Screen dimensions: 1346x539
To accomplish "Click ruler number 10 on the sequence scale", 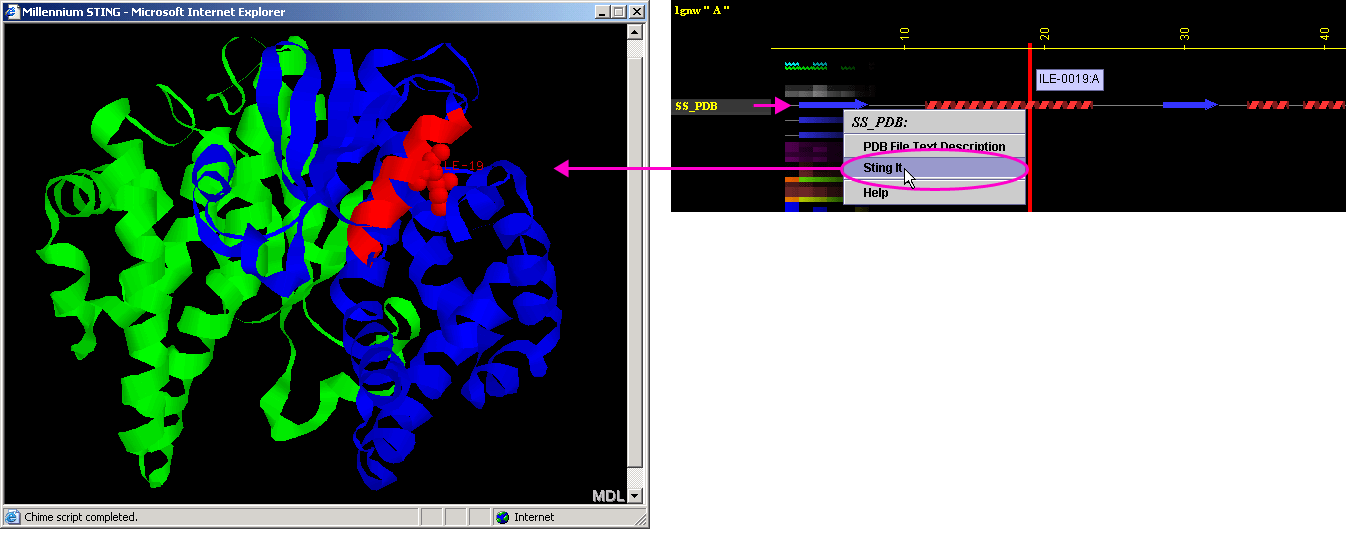I will tap(904, 33).
